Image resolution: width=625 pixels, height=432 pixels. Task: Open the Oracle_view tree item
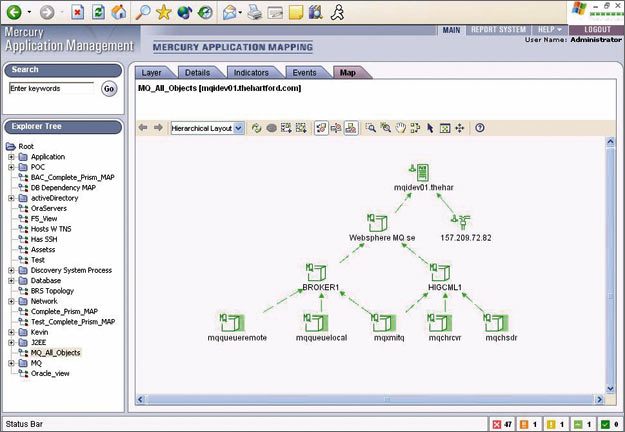pos(50,373)
